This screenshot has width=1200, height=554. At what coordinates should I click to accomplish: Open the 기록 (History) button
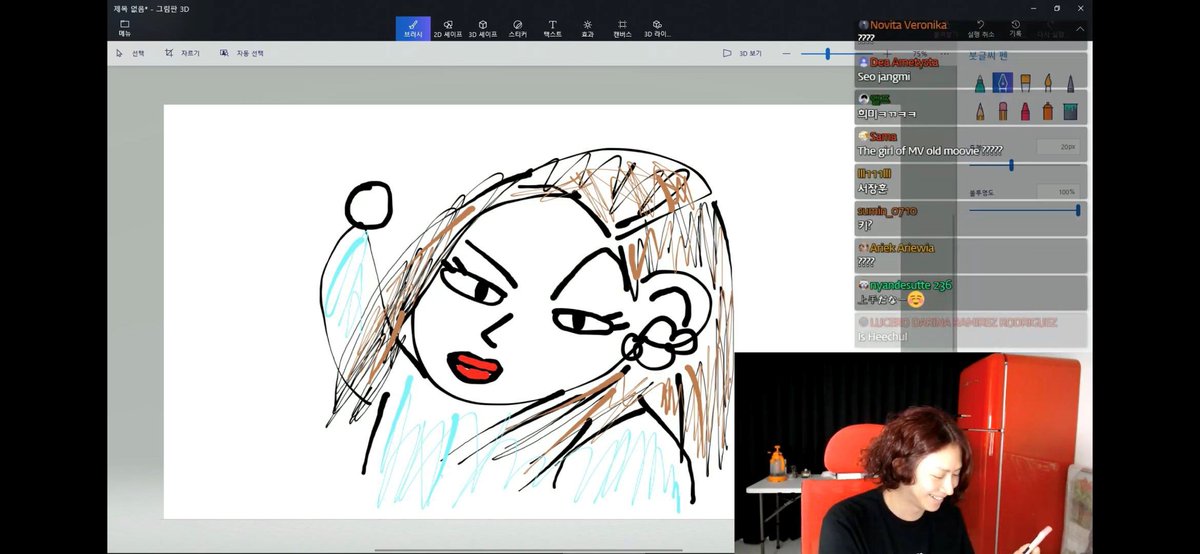point(1015,28)
